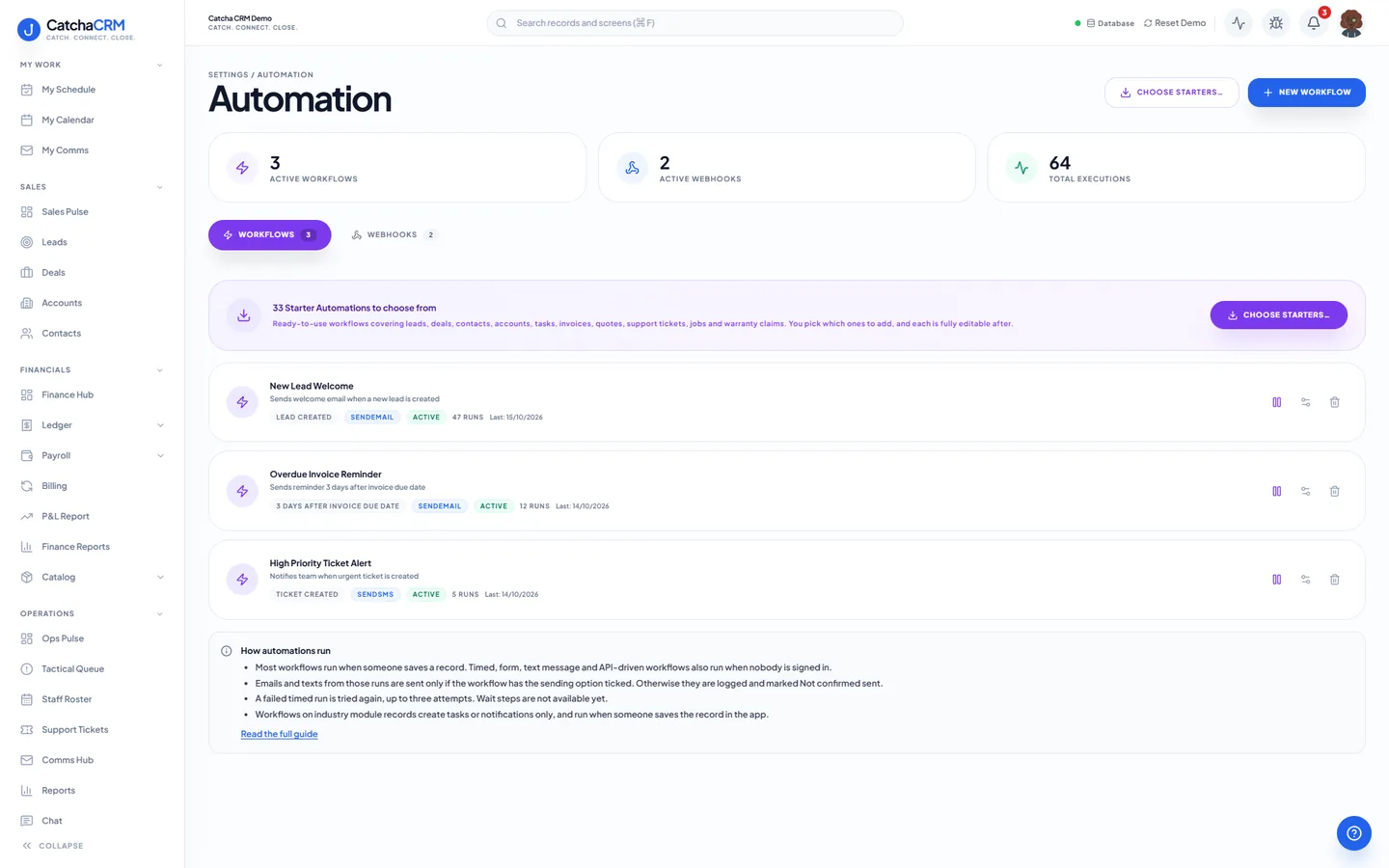Go to Leads in the sidebar

tap(93, 242)
